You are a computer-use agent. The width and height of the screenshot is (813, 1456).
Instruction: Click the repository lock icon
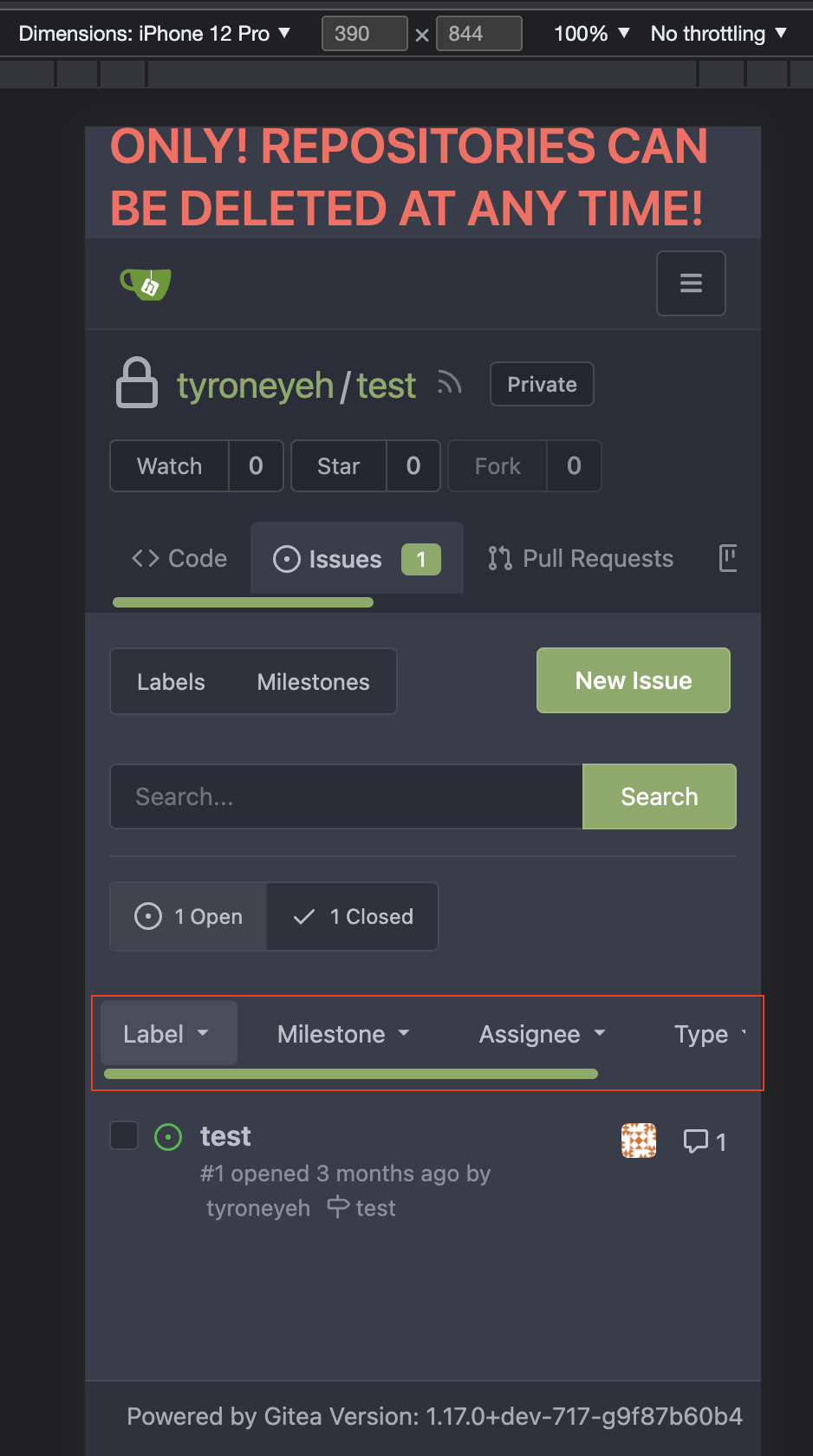137,383
